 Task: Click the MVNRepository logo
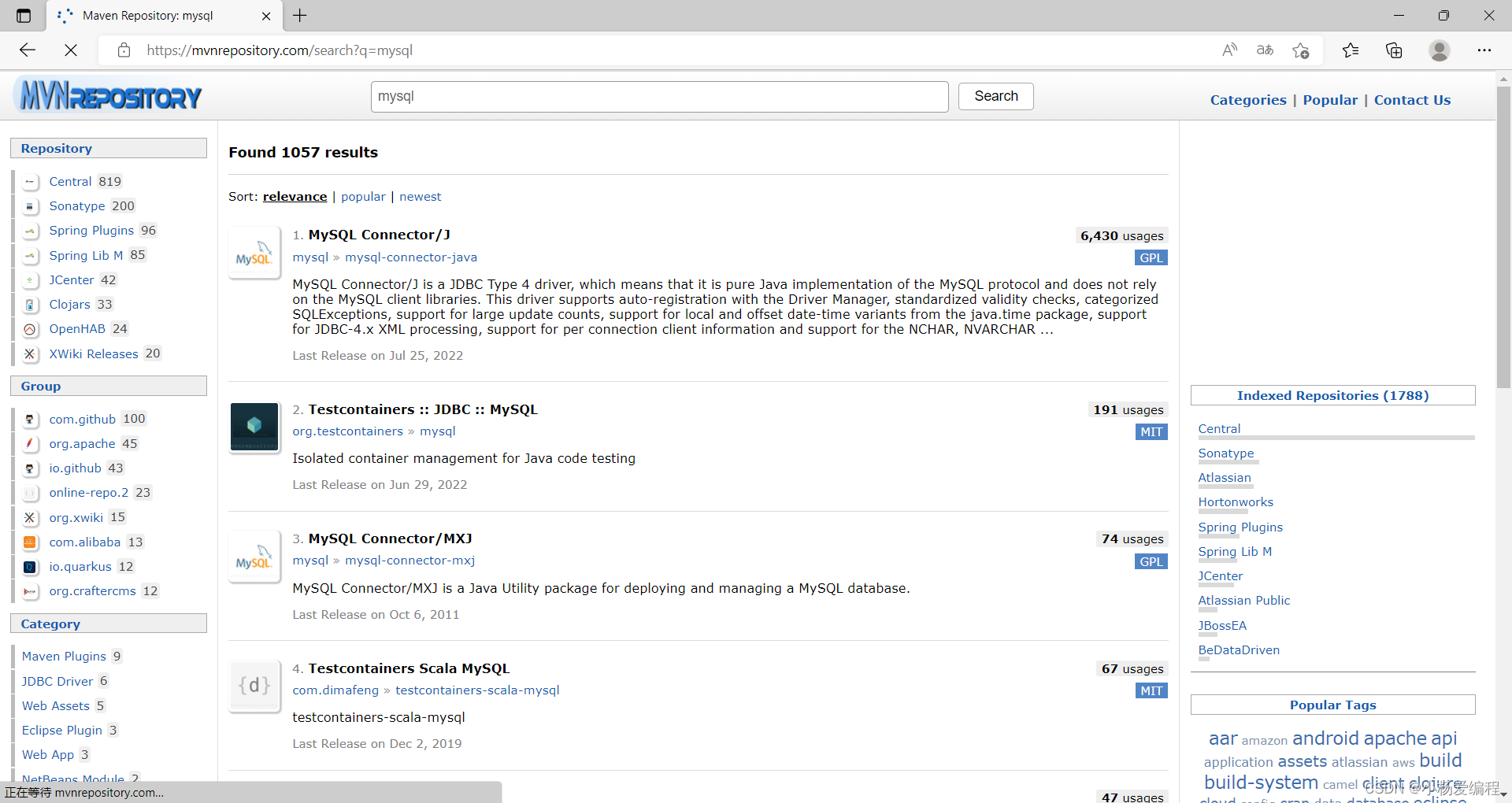(x=109, y=96)
